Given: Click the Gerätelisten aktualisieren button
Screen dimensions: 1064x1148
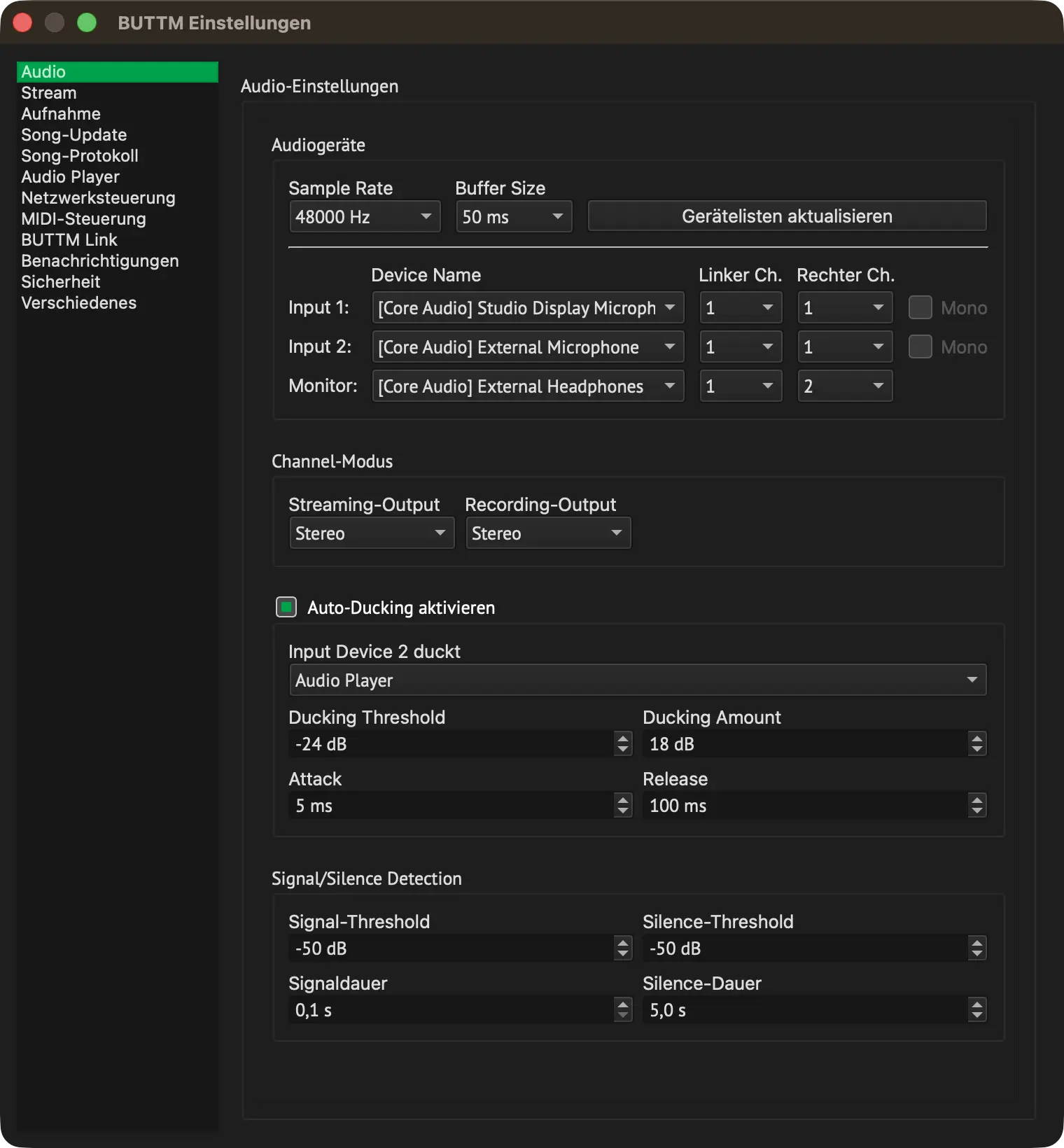Looking at the screenshot, I should (x=787, y=216).
